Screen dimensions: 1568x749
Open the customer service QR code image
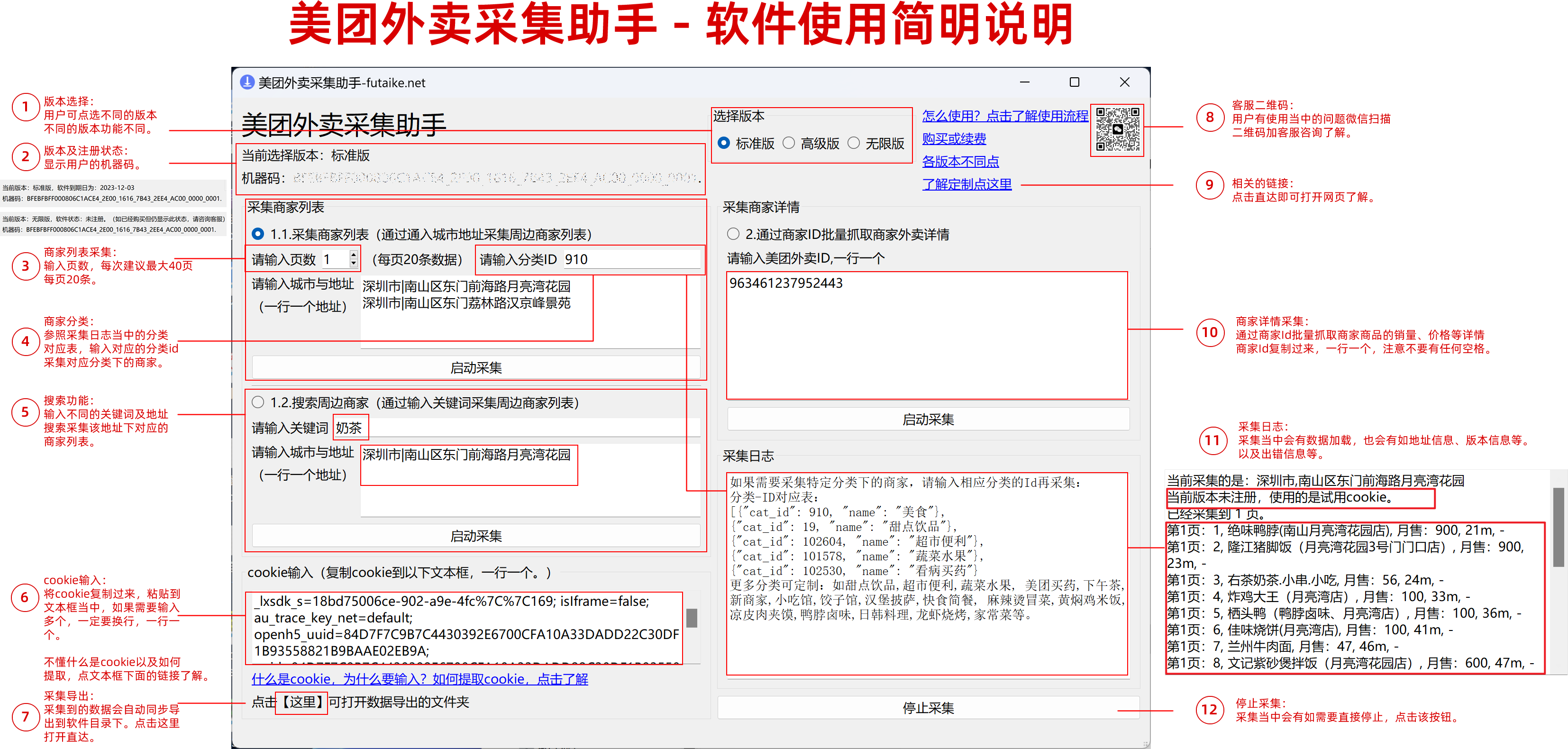[x=1118, y=130]
